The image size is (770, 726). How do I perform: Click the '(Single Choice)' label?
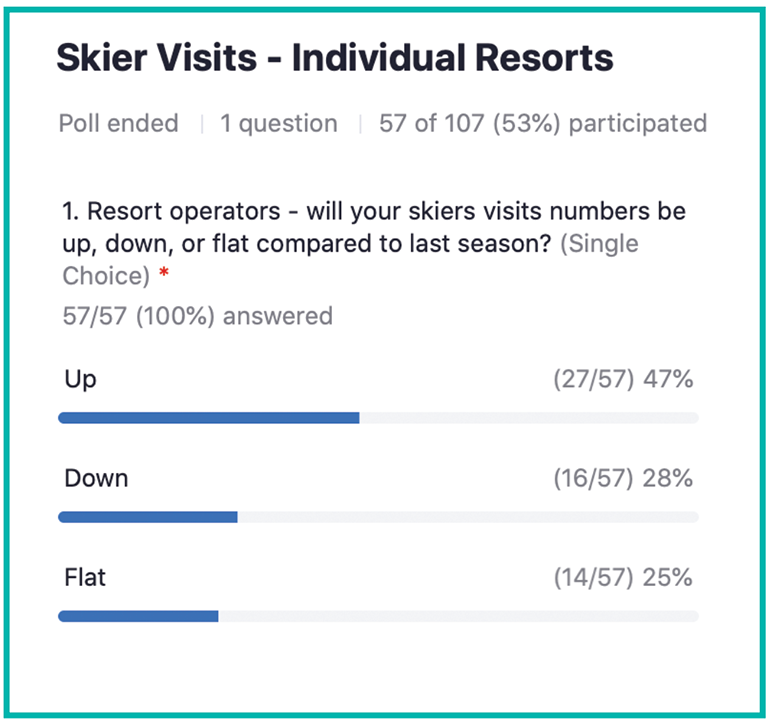tap(350, 259)
